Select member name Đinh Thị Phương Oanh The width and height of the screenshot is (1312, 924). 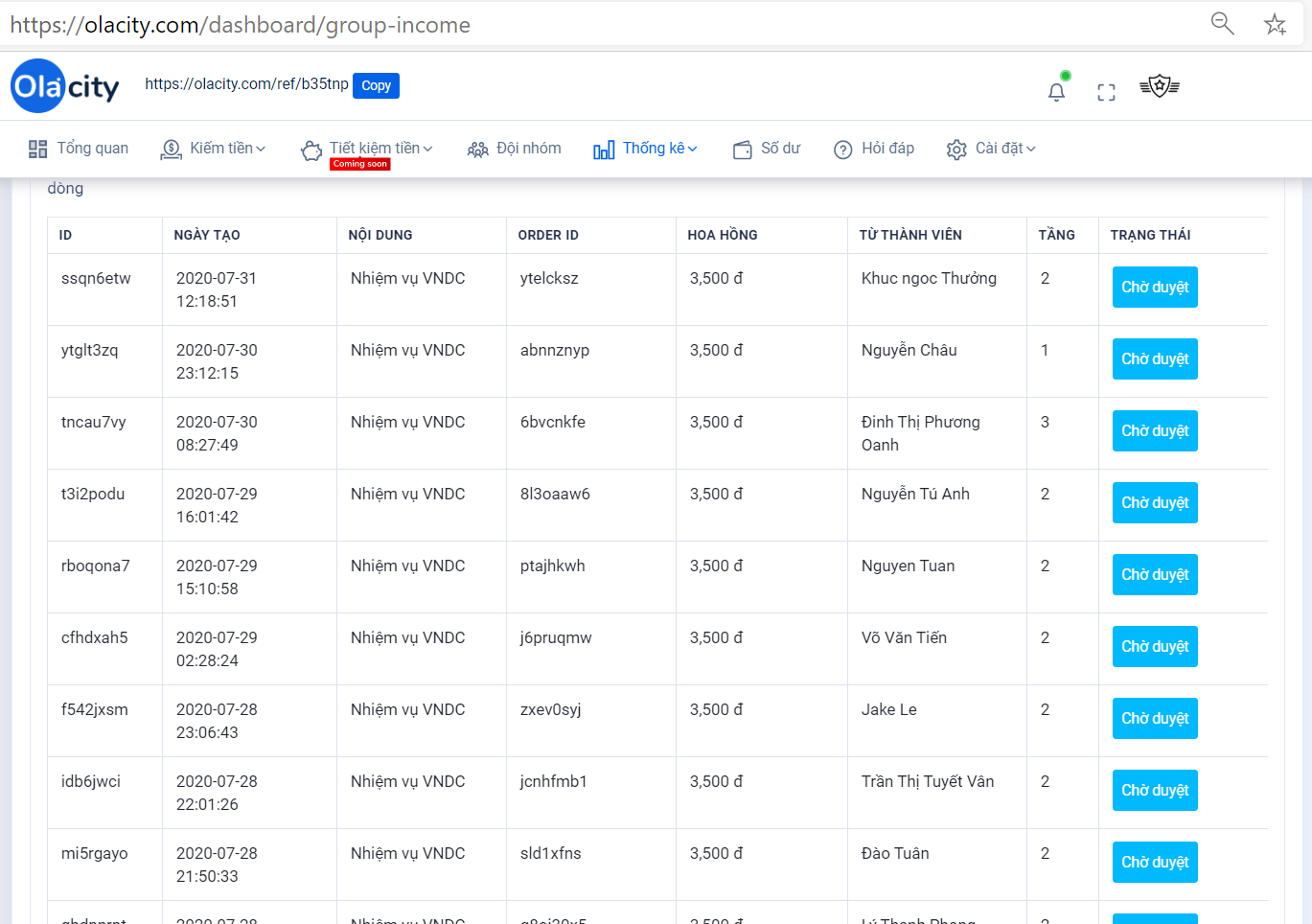coord(920,433)
